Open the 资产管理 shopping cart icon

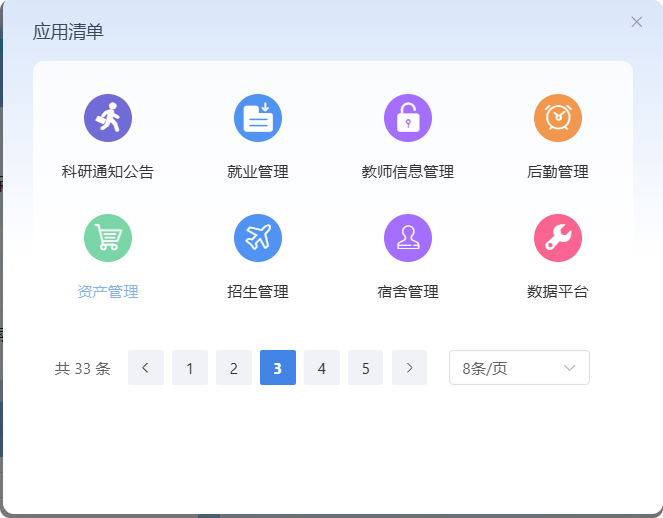[108, 238]
